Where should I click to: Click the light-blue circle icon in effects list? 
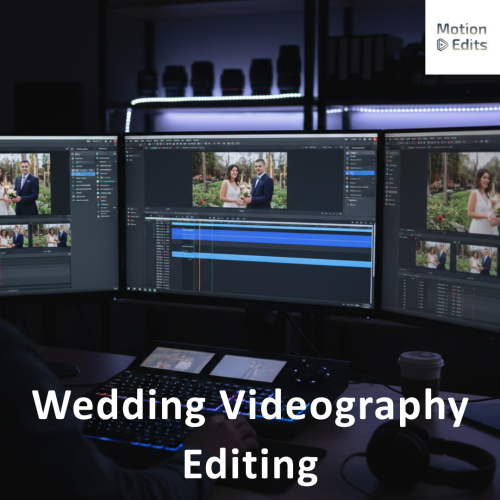[347, 187]
